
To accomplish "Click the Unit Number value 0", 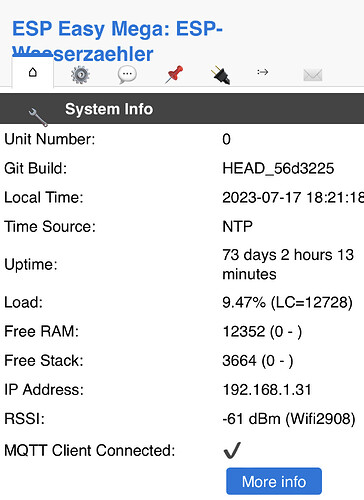I will [x=226, y=139].
